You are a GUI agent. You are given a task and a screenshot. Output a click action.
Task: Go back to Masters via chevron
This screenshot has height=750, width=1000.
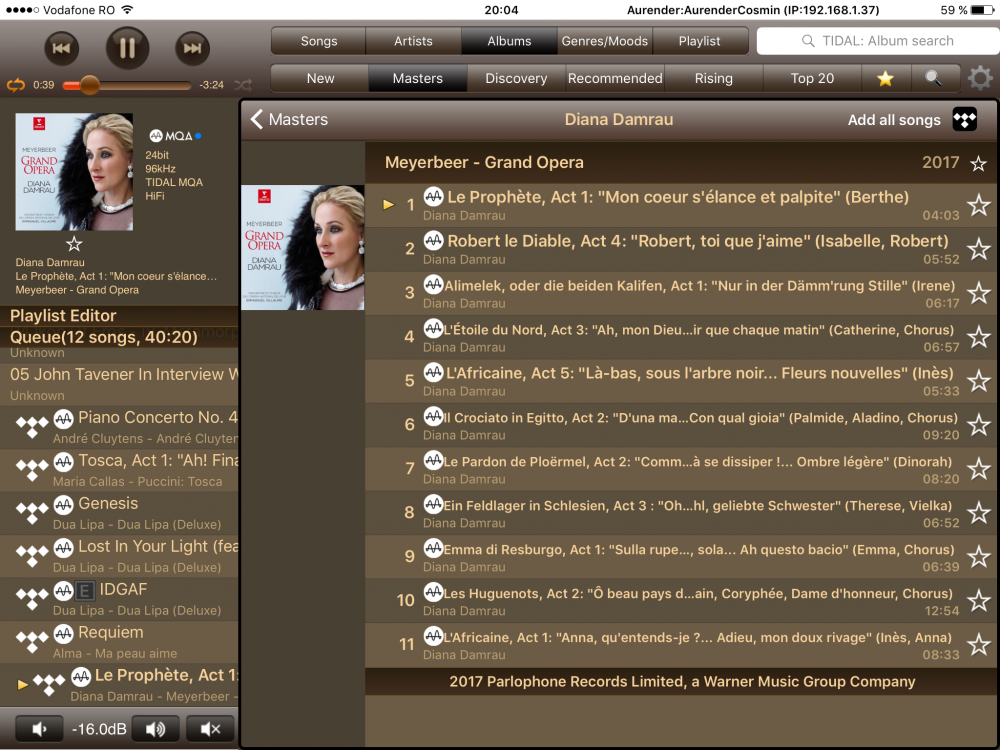point(256,119)
